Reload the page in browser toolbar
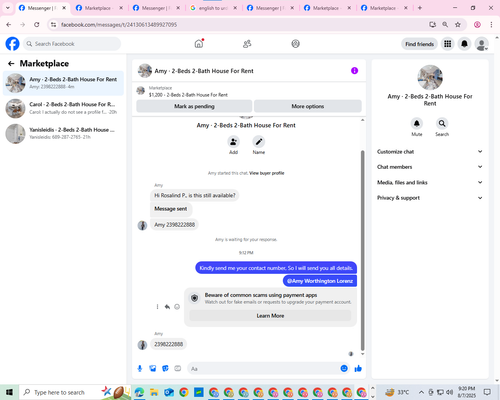This screenshot has height=400, width=500. click(x=37, y=24)
